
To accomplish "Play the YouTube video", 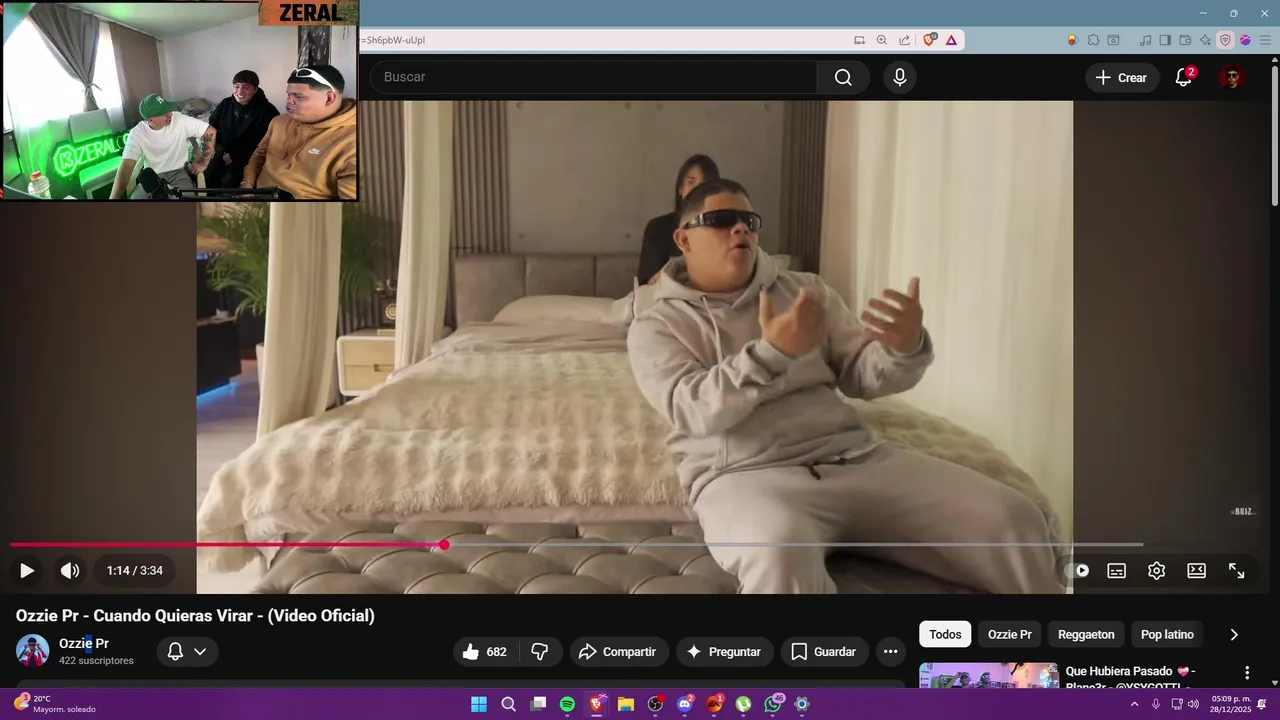I will (x=27, y=571).
